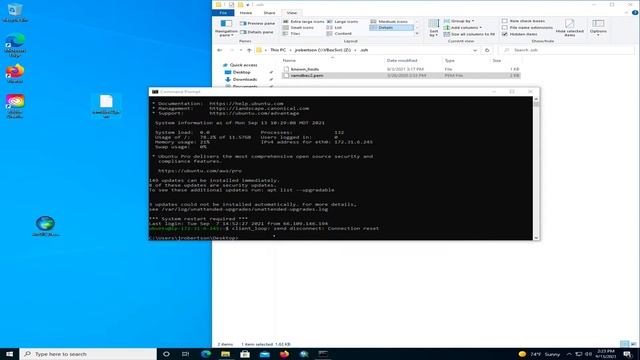This screenshot has height=360, width=640.
Task: Switch to the Home ribbon tab
Action: click(246, 13)
